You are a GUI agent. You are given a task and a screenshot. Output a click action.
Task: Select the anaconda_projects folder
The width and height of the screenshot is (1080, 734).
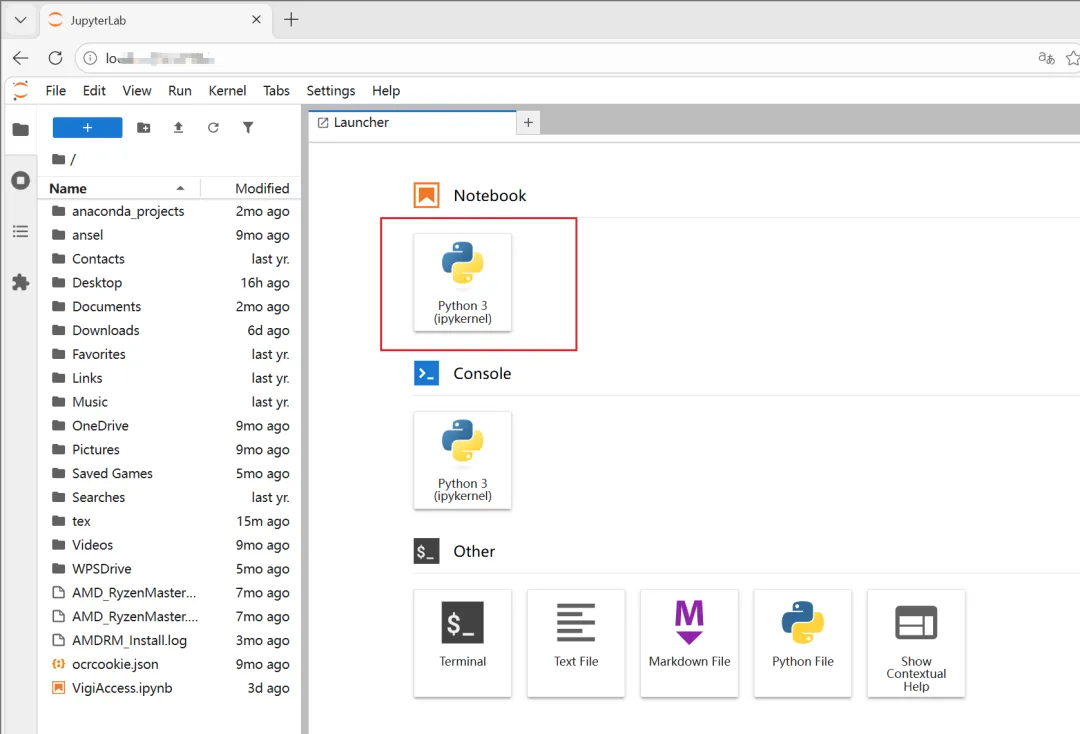point(170,211)
